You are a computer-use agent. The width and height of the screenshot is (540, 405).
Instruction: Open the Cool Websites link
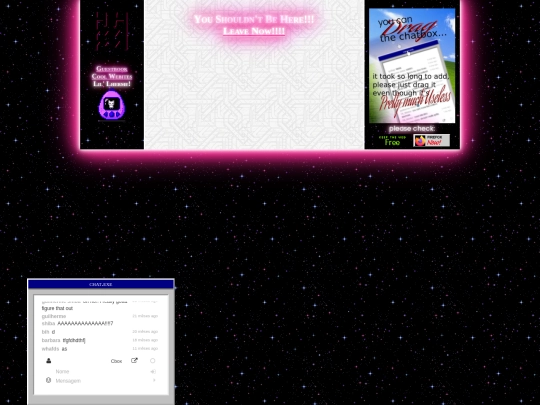[112, 76]
